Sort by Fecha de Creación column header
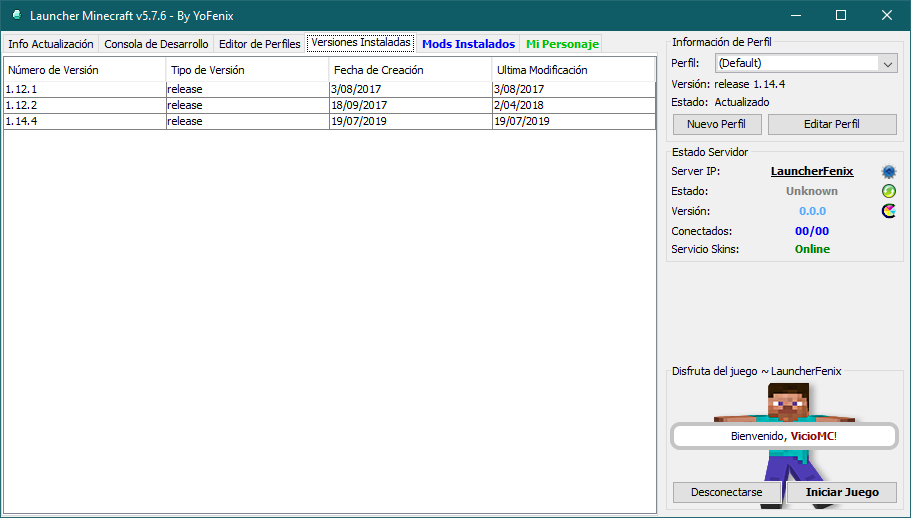 [x=410, y=70]
